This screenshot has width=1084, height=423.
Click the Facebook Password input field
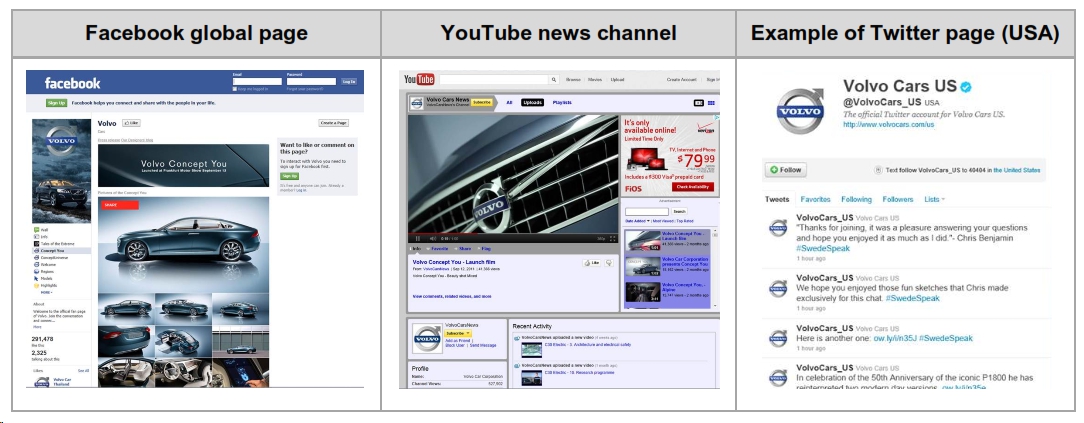[311, 82]
